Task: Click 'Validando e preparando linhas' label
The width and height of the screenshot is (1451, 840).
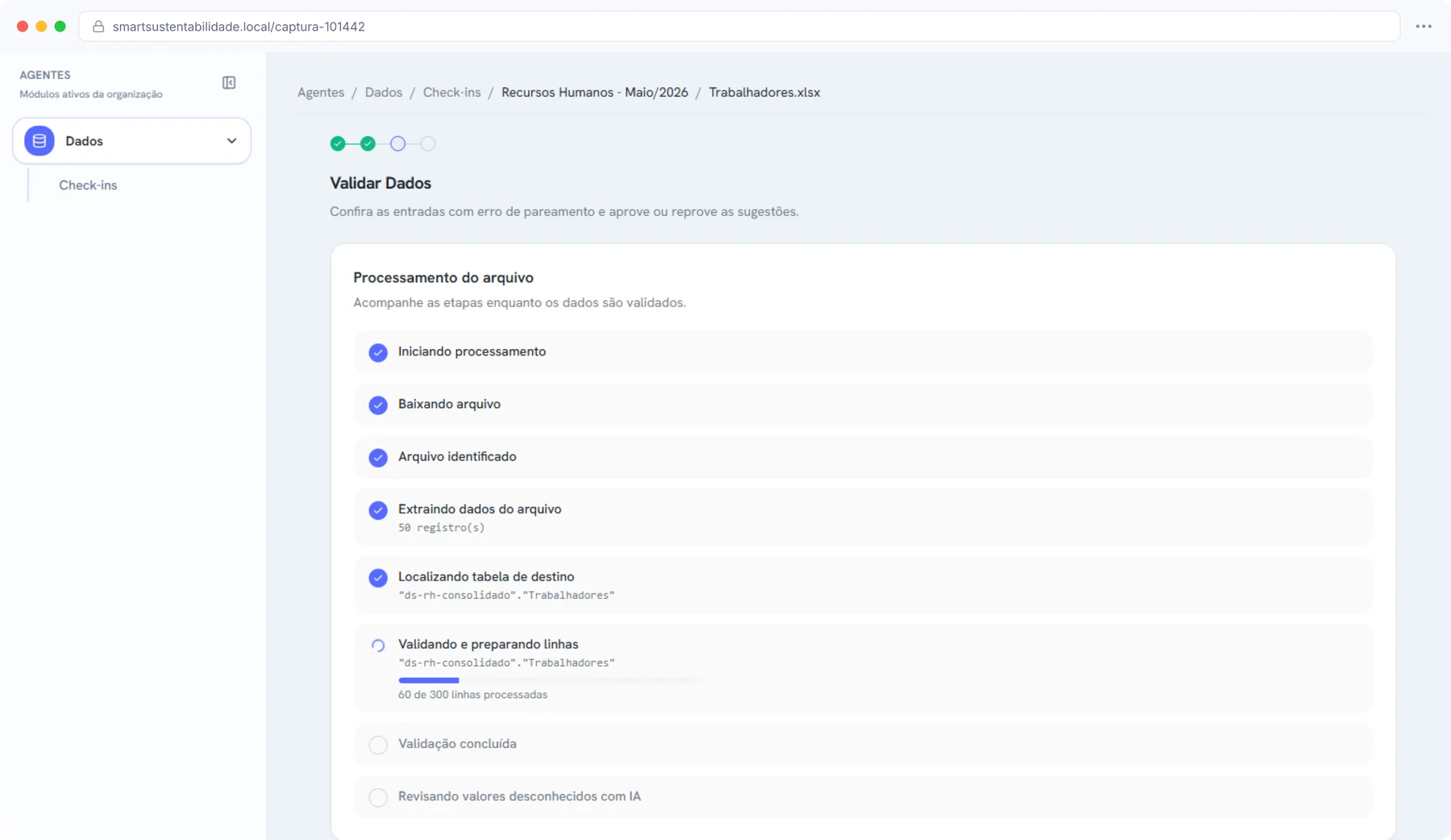Action: [x=488, y=644]
